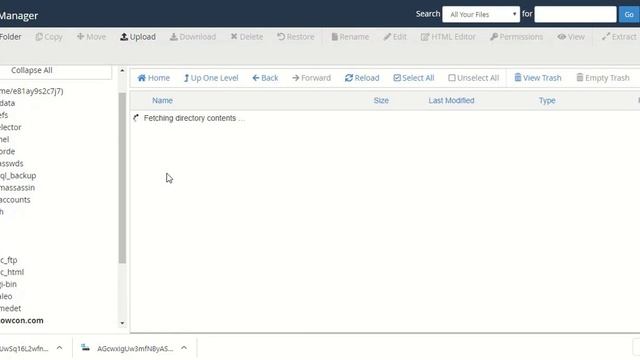
Task: Click the View eye icon
Action: coord(562,37)
